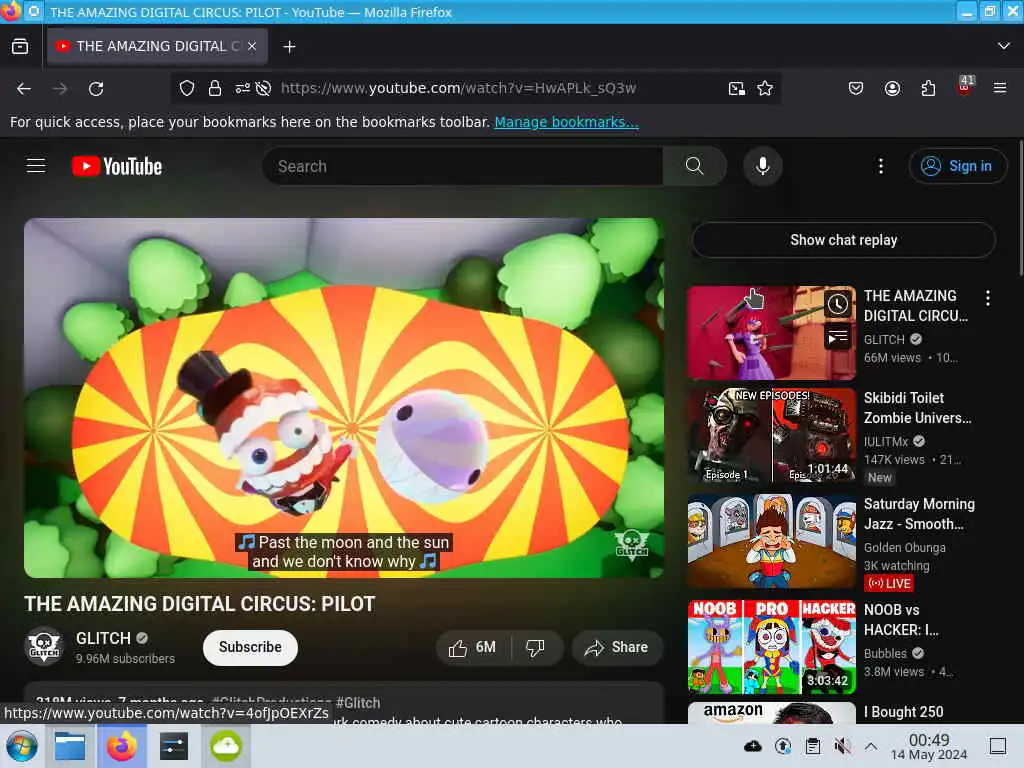This screenshot has width=1024, height=768.
Task: Click the Golden Obunga channel name
Action: [x=904, y=547]
